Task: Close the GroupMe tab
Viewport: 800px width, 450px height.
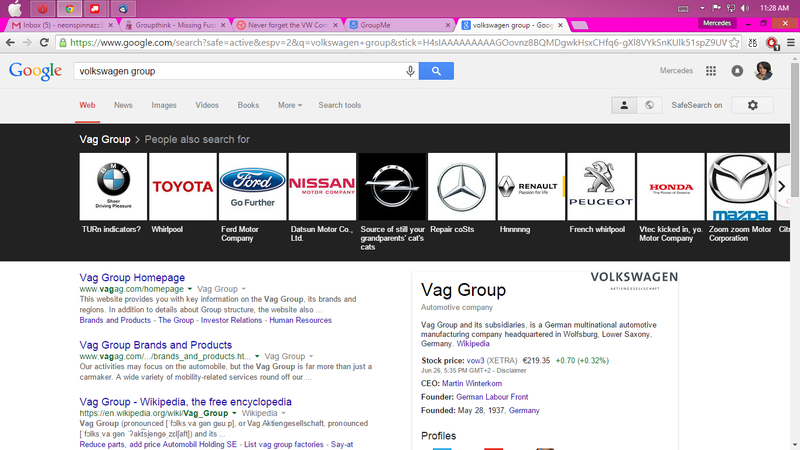Action: click(x=448, y=25)
